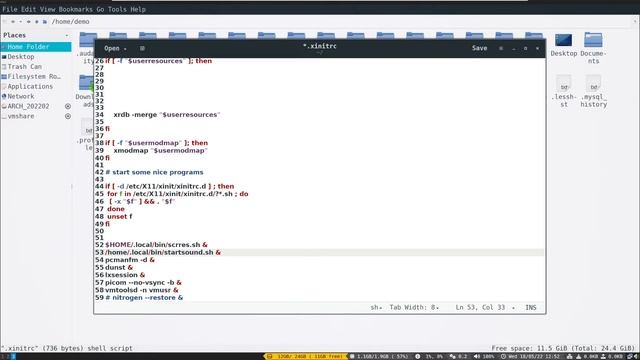The image size is (640, 360).
Task: Click the home folder icon beside the path bar
Action: click(44, 22)
